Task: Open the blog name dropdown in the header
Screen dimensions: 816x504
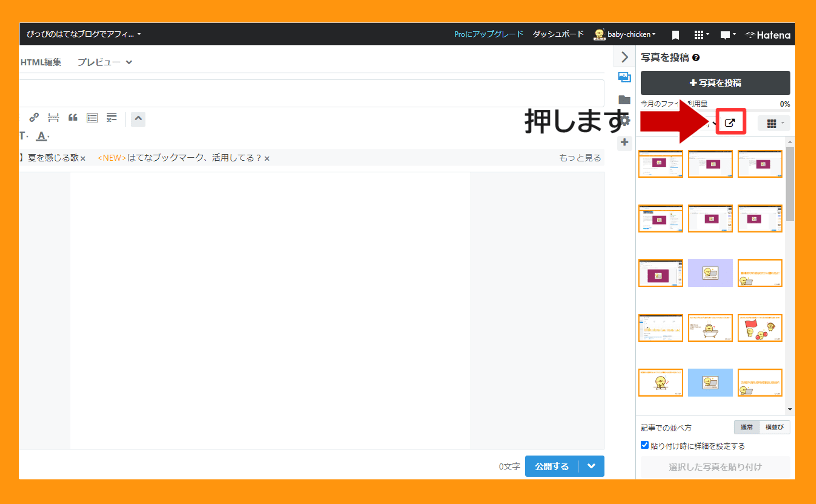Action: coord(84,34)
